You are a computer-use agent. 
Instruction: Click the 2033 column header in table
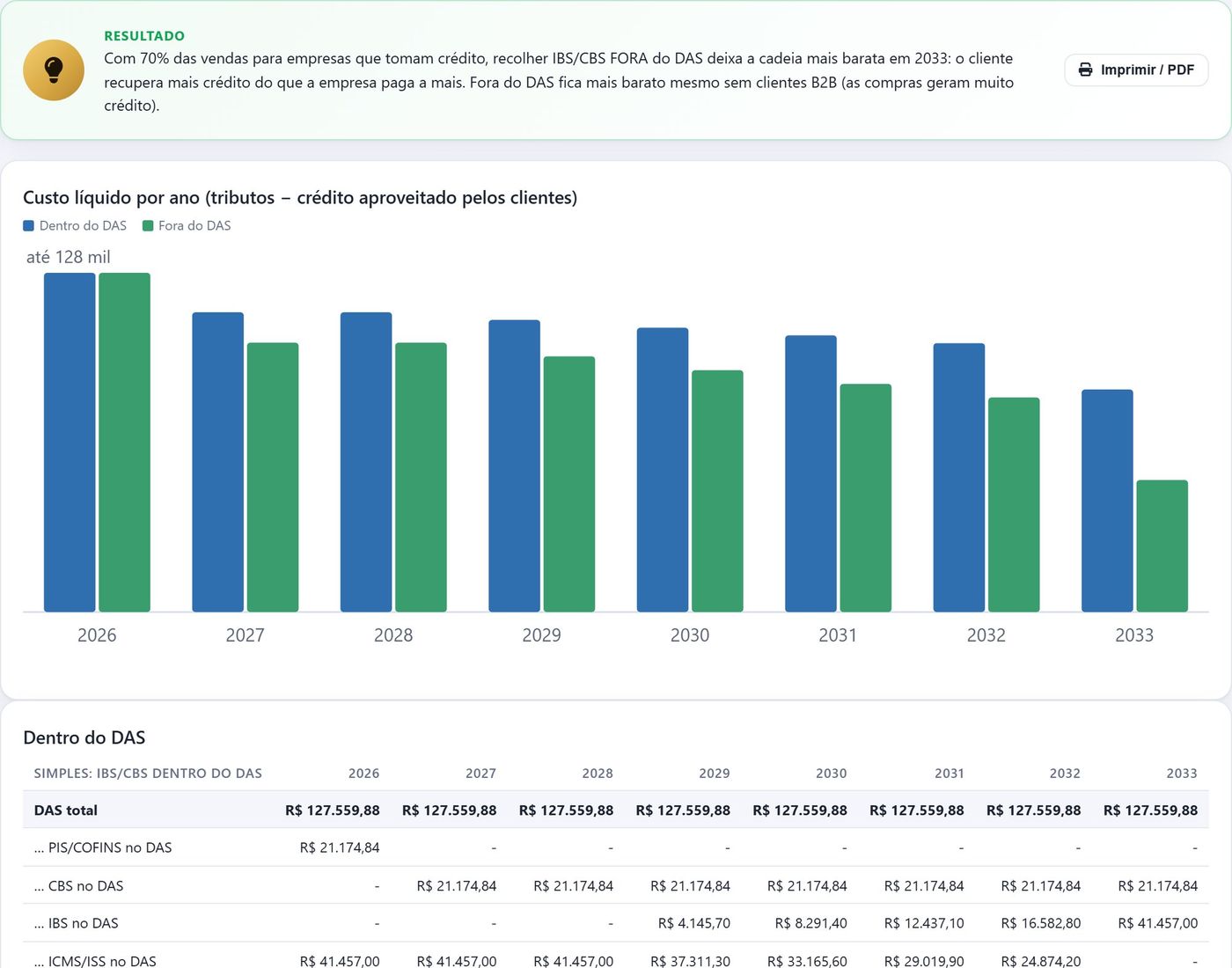1182,773
